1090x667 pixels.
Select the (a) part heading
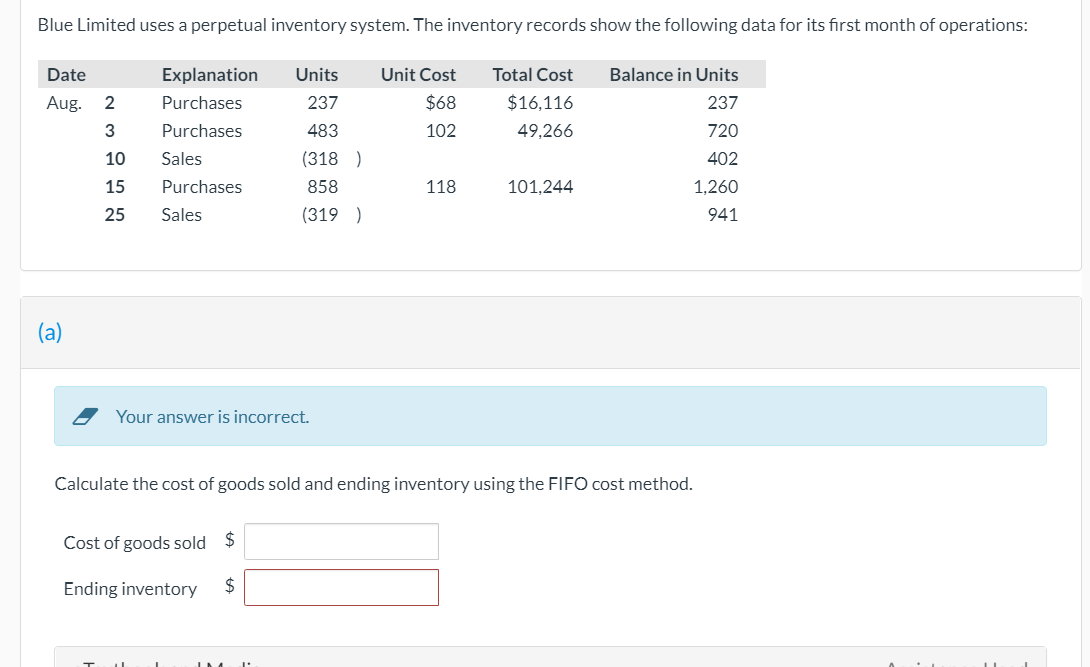tap(50, 332)
